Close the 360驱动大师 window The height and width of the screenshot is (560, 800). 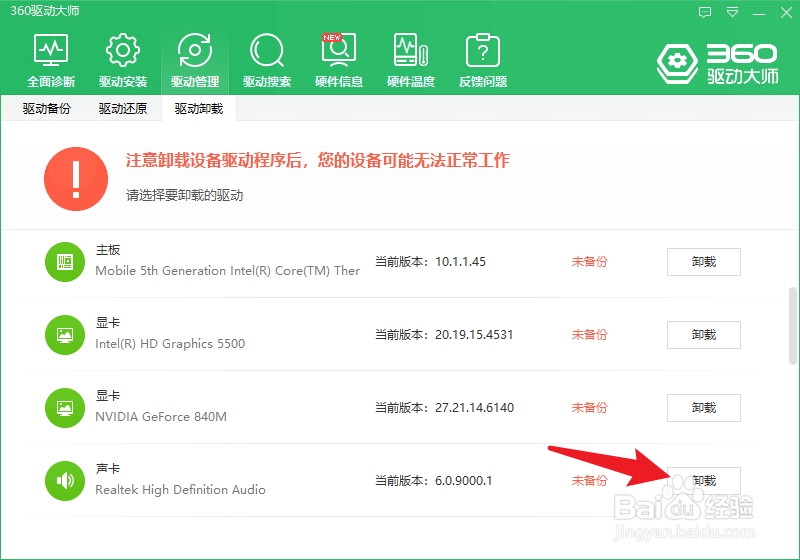pyautogui.click(x=786, y=12)
